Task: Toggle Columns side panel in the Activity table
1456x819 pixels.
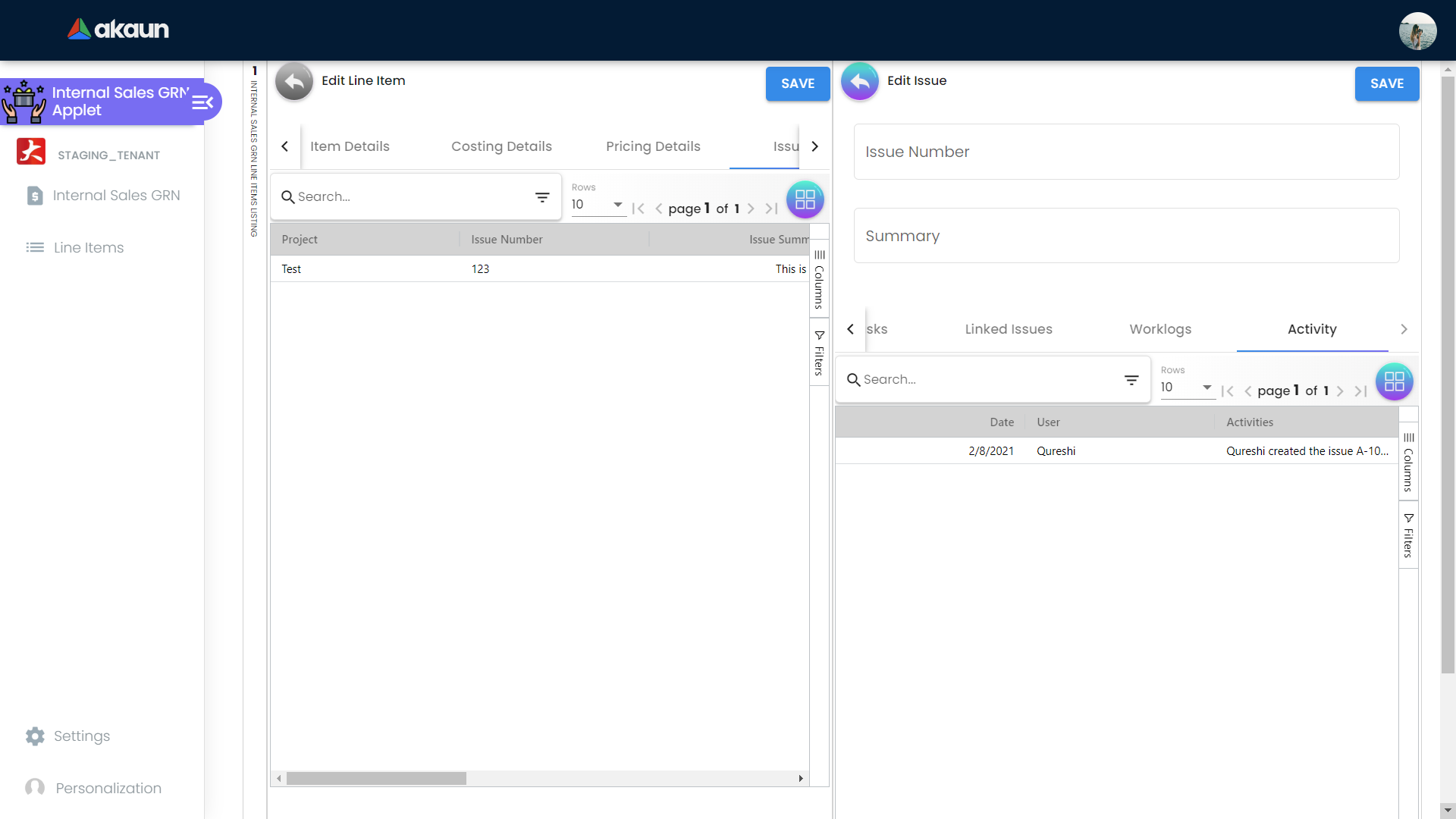Action: [x=1408, y=463]
